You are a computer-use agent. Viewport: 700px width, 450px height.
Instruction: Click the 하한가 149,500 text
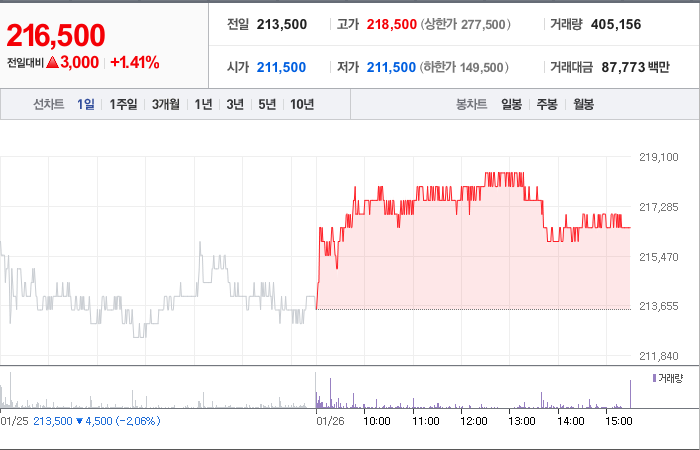(x=464, y=67)
